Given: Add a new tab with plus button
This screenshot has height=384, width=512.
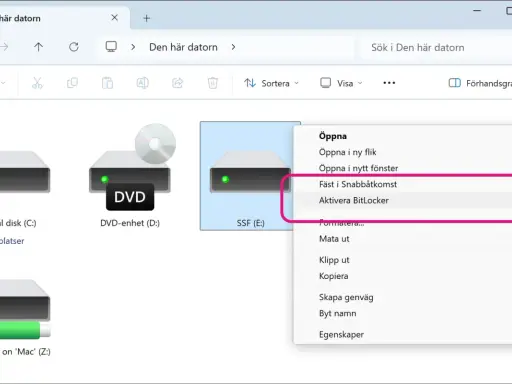Looking at the screenshot, I should point(146,18).
